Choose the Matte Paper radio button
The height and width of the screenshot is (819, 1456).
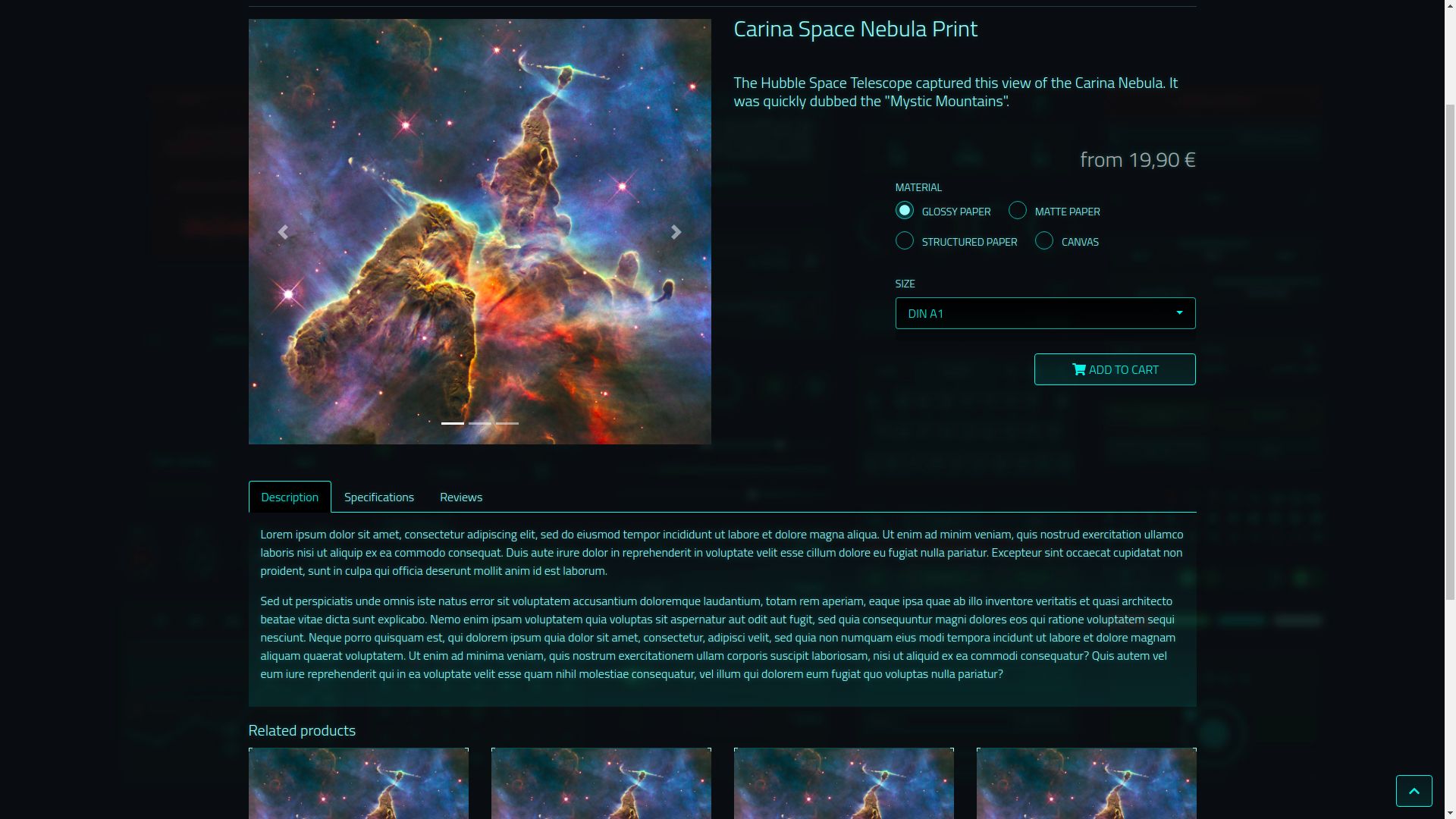(1018, 210)
